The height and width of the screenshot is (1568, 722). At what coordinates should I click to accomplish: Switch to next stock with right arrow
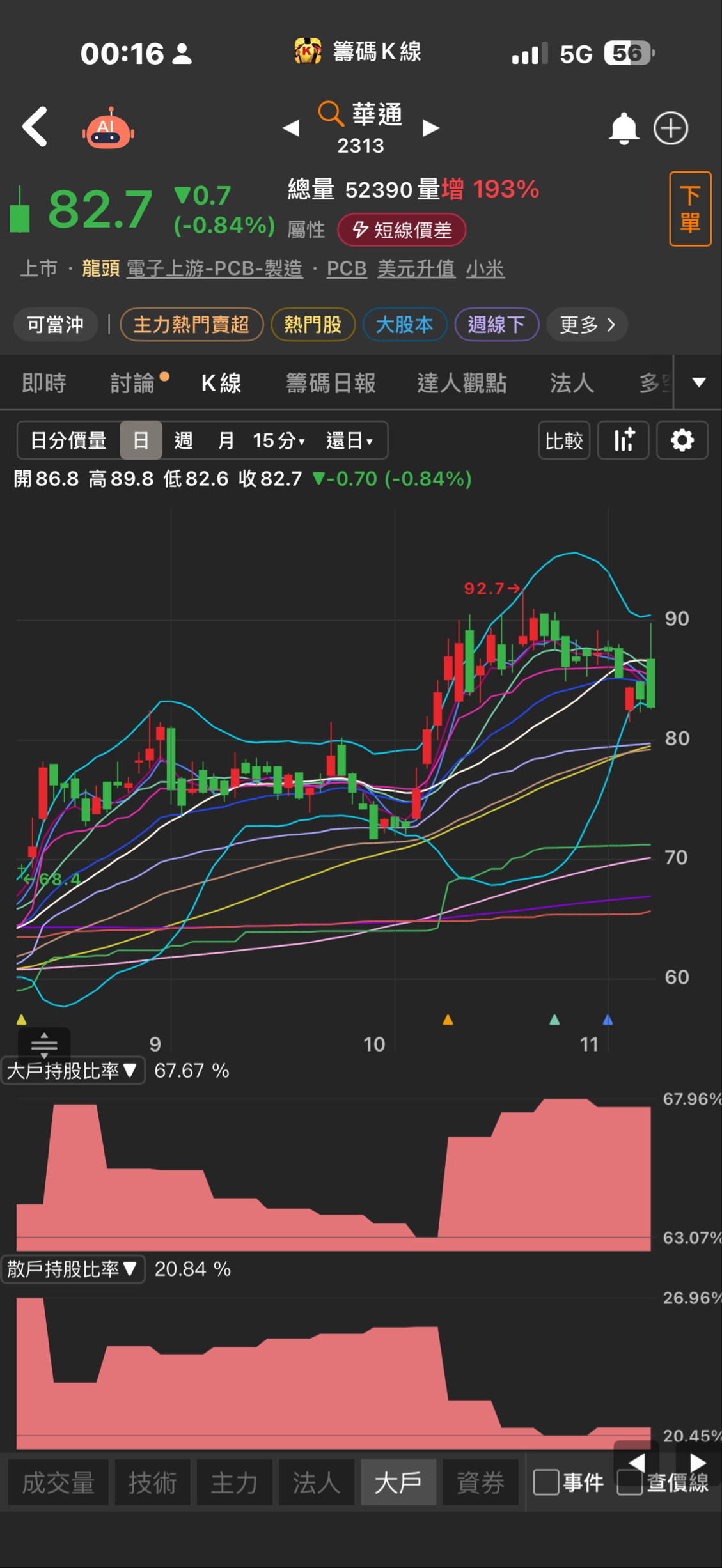(x=431, y=128)
